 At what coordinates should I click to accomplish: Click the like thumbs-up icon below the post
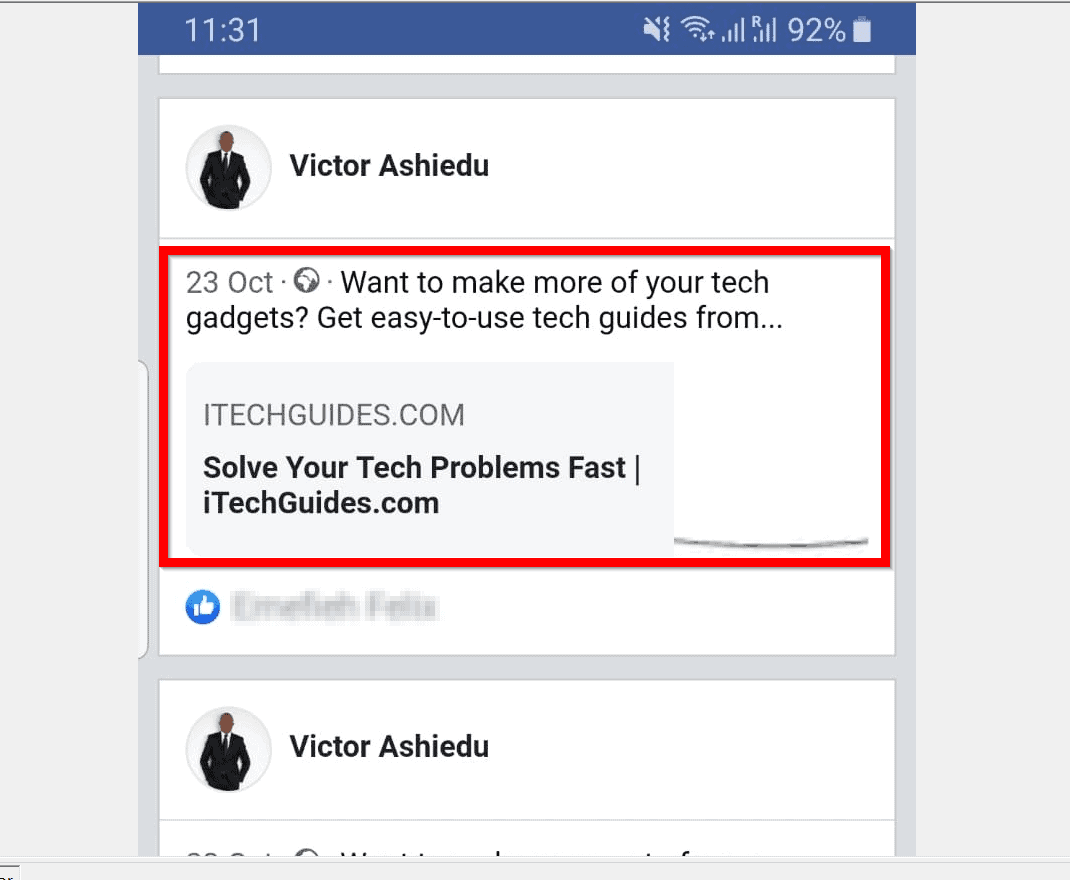[203, 607]
